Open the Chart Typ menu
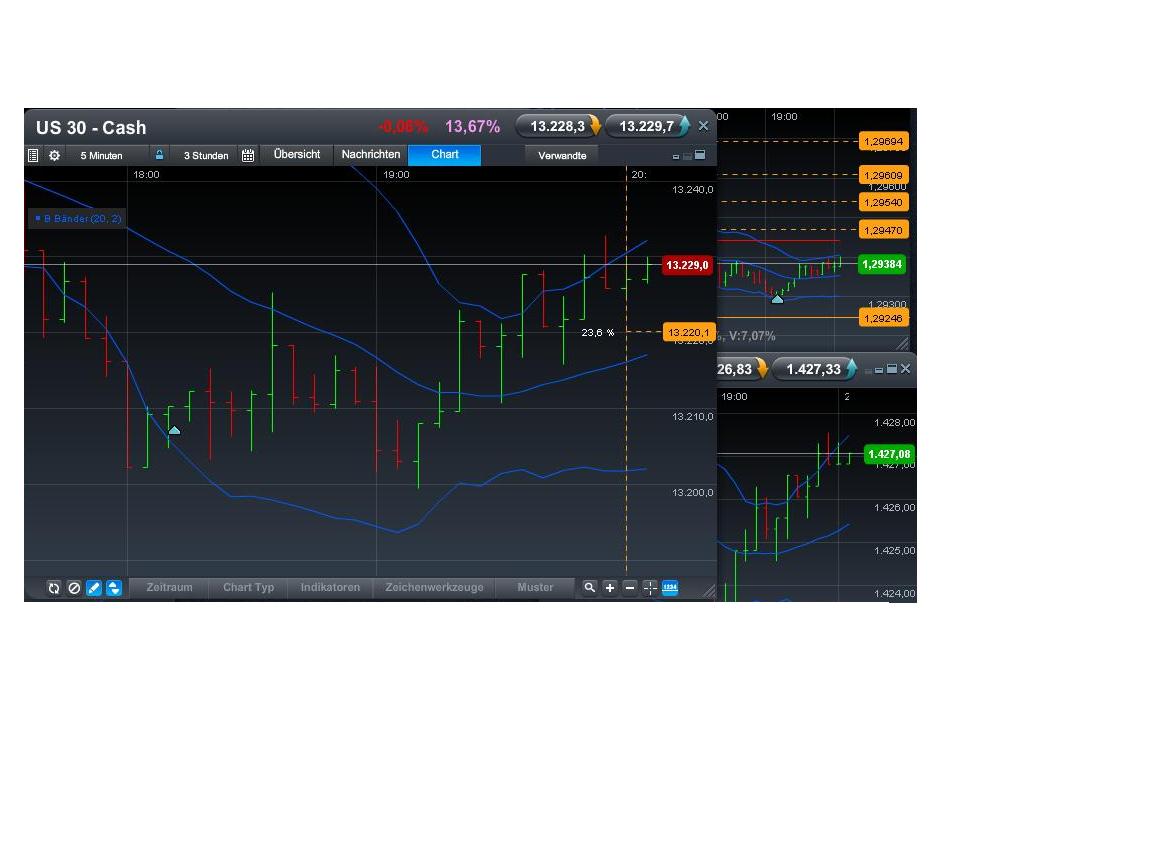The image size is (1152, 864). (x=248, y=588)
